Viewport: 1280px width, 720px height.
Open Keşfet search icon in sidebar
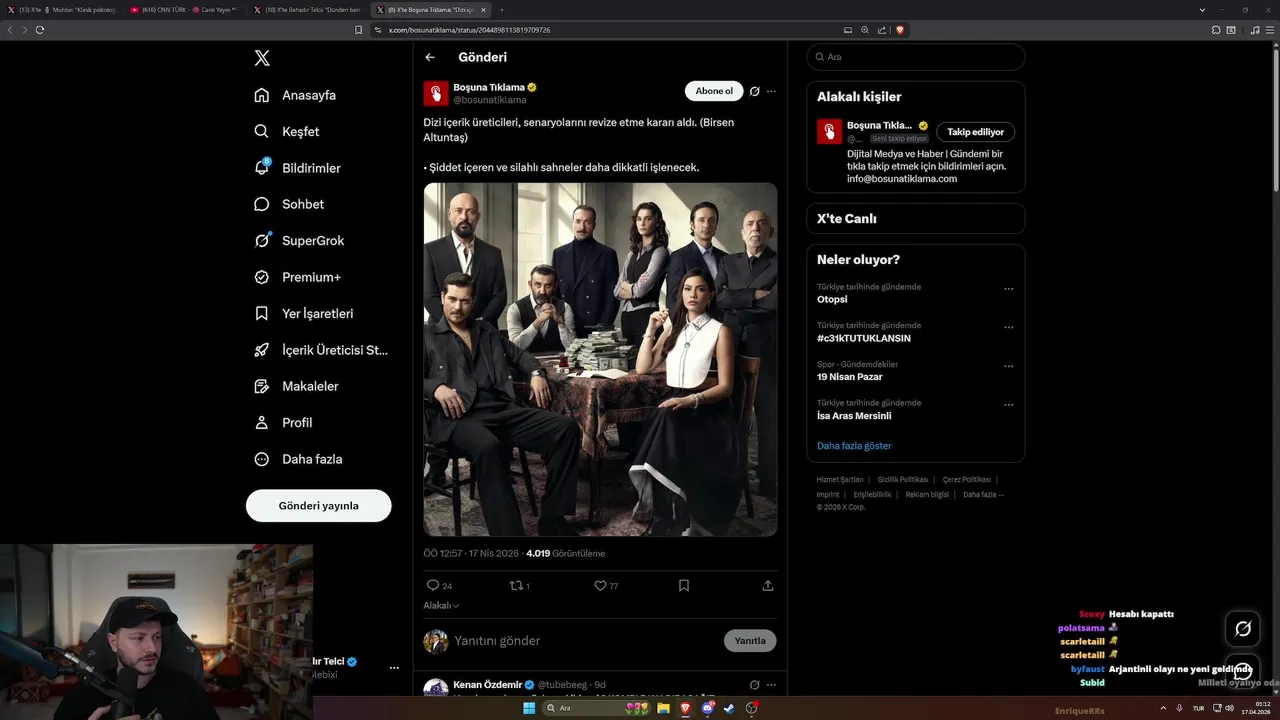point(262,131)
